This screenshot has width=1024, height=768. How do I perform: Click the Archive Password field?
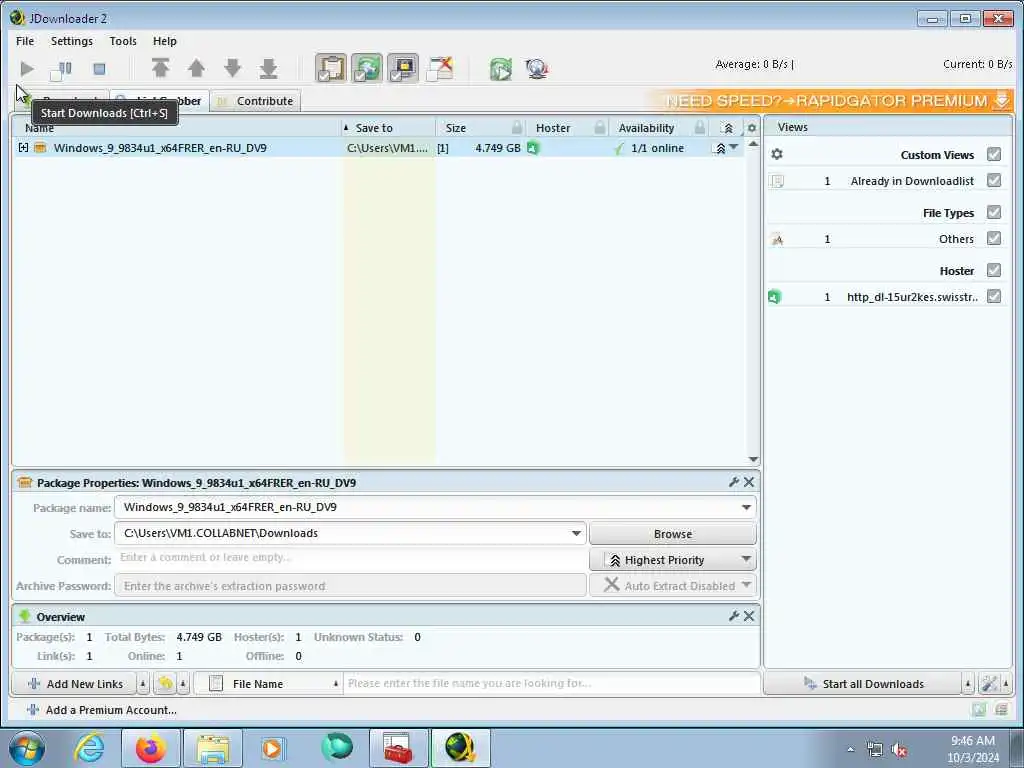click(351, 586)
